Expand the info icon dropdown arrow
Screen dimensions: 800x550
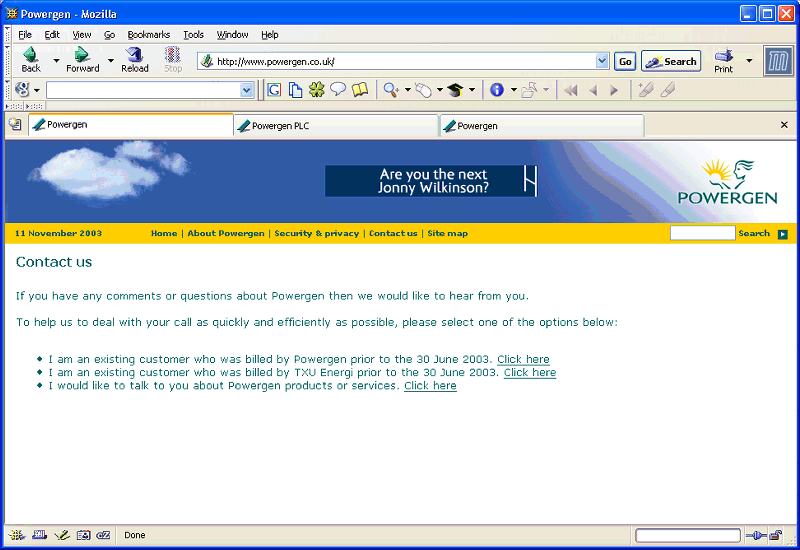(x=514, y=90)
